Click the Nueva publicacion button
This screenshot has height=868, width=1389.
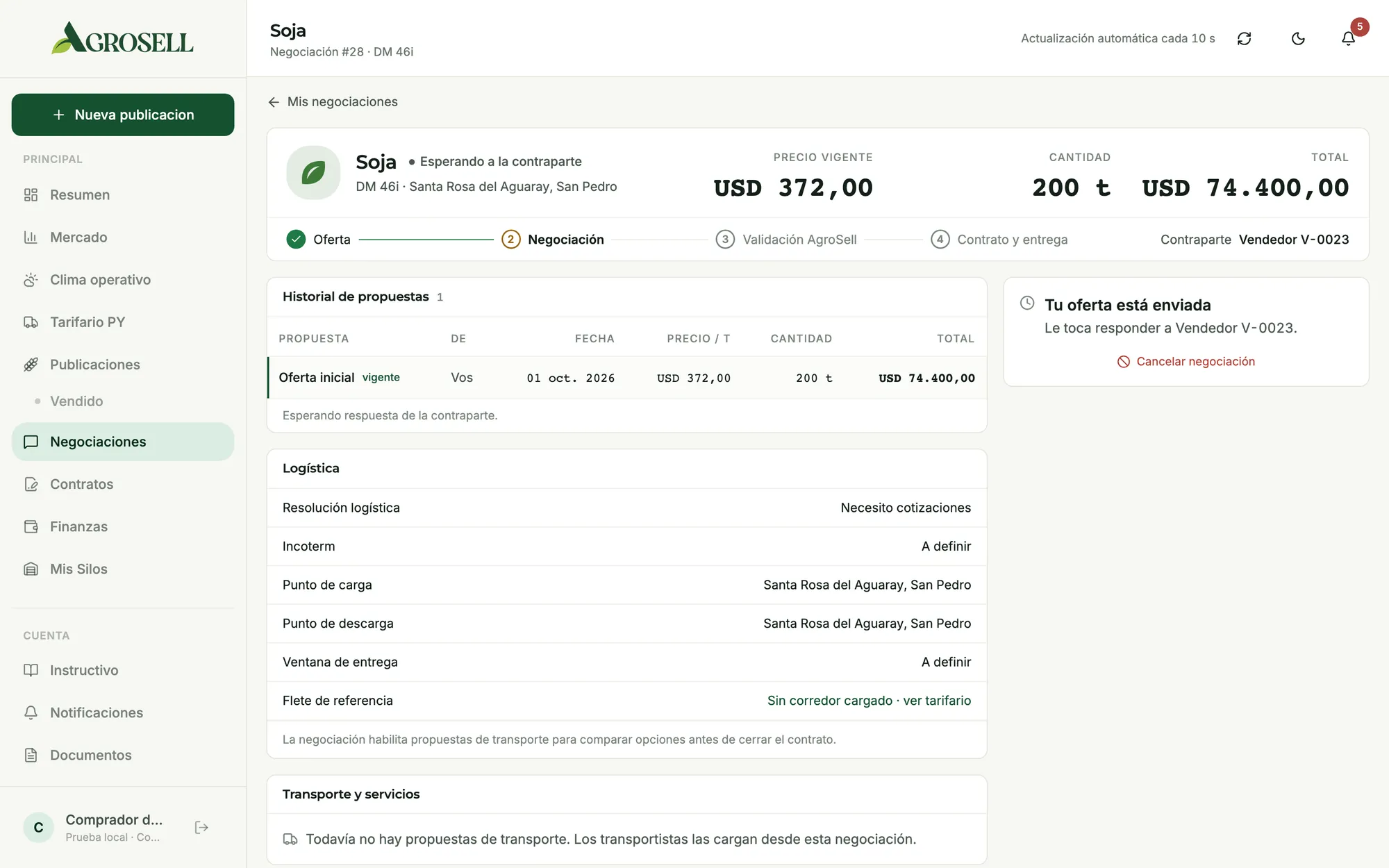[123, 115]
